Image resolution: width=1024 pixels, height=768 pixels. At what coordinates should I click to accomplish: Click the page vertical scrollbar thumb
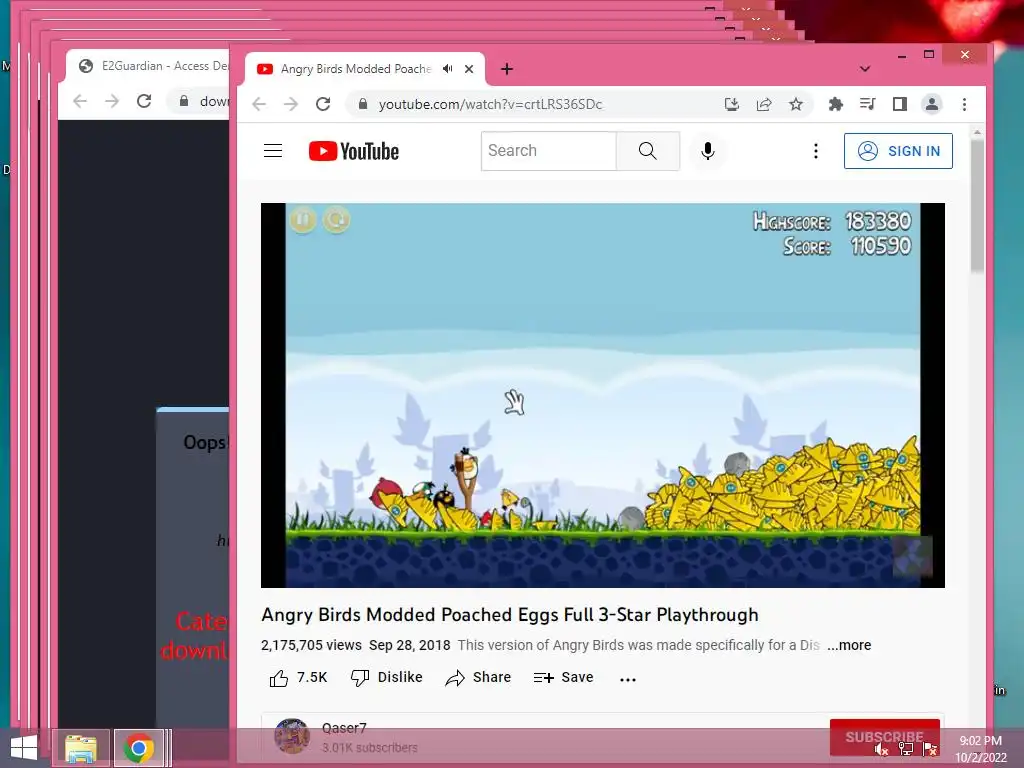977,206
